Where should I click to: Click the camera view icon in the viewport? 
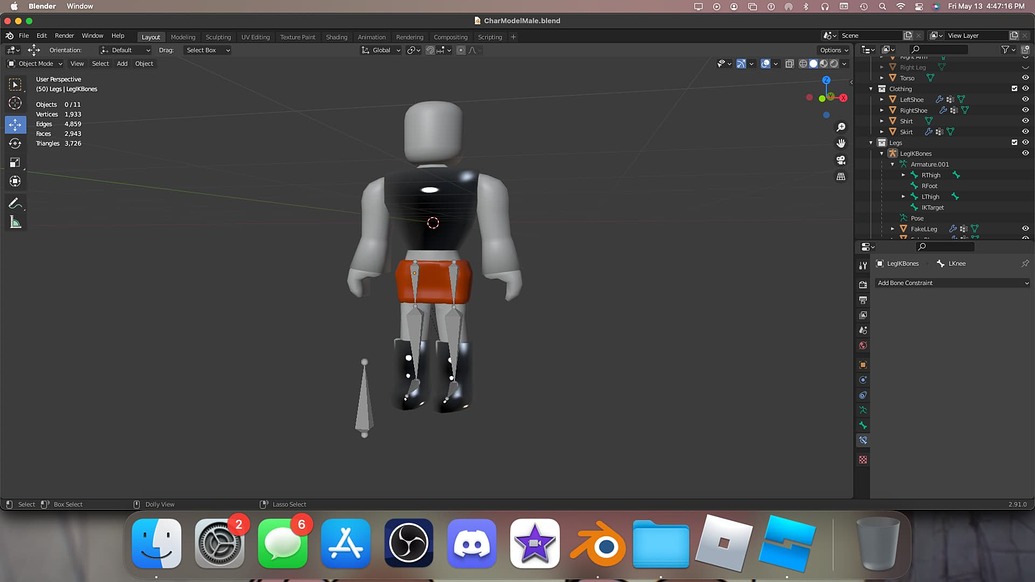tap(840, 160)
